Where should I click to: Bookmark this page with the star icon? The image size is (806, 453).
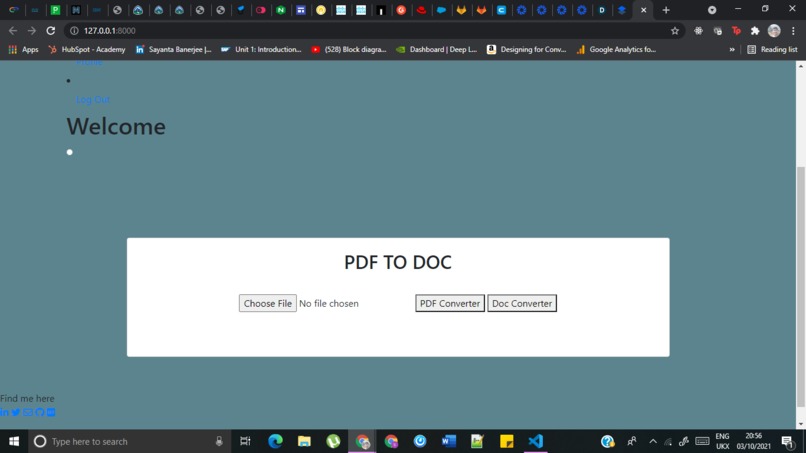pyautogui.click(x=674, y=31)
